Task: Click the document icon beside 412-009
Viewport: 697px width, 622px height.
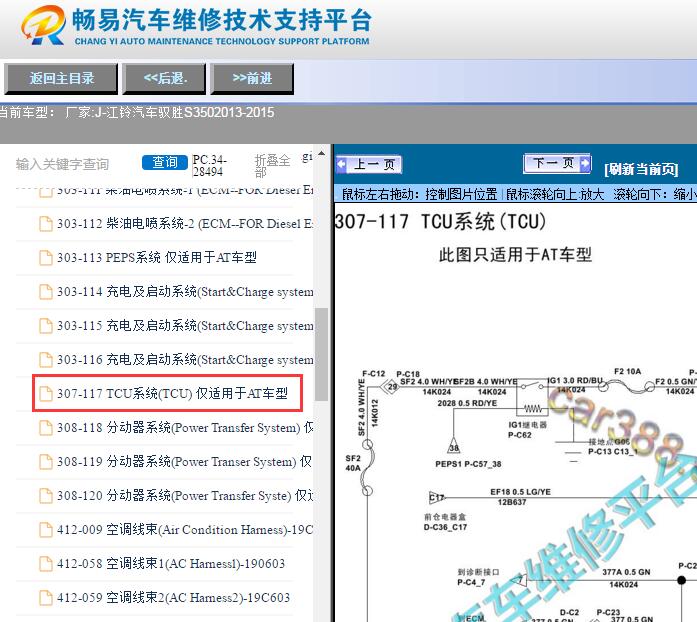Action: tap(46, 530)
